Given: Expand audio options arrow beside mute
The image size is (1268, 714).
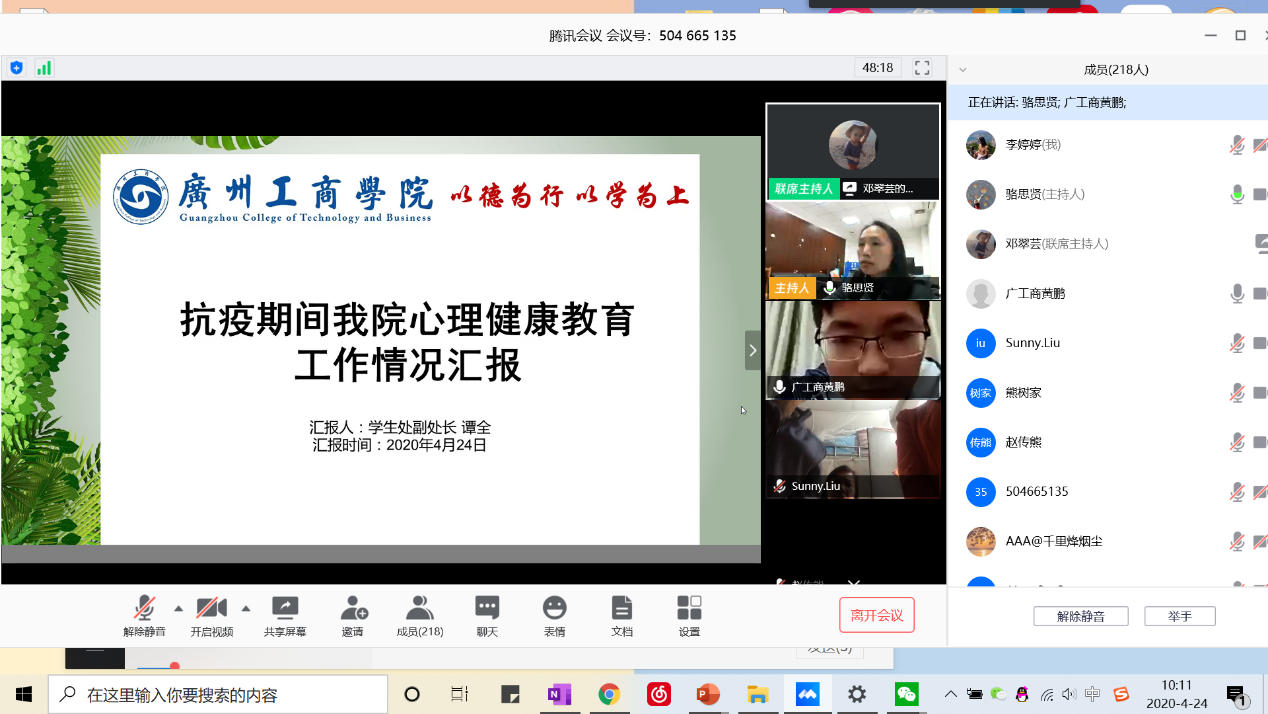Looking at the screenshot, I should [179, 608].
